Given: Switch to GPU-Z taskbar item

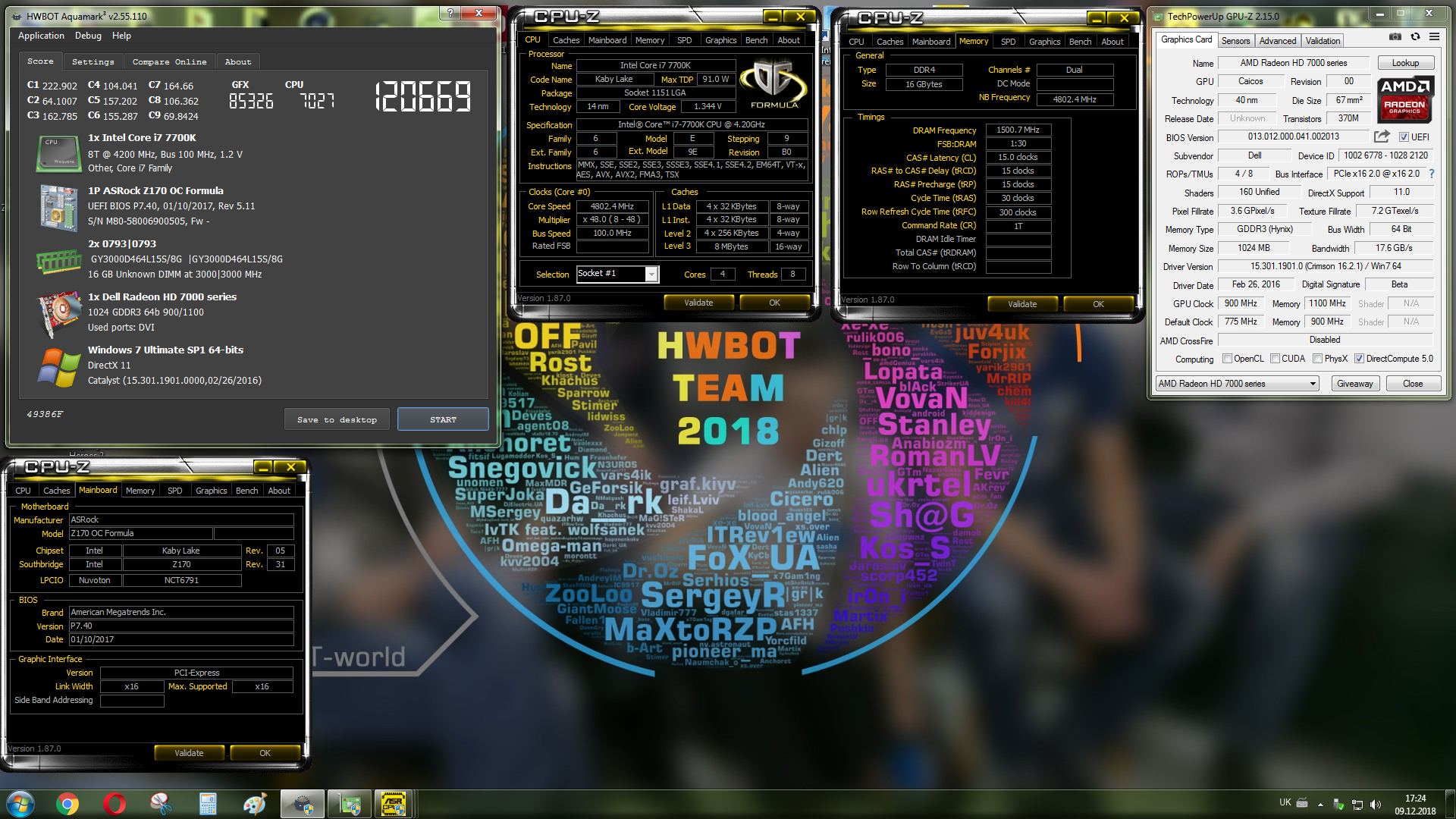Looking at the screenshot, I should tap(350, 804).
